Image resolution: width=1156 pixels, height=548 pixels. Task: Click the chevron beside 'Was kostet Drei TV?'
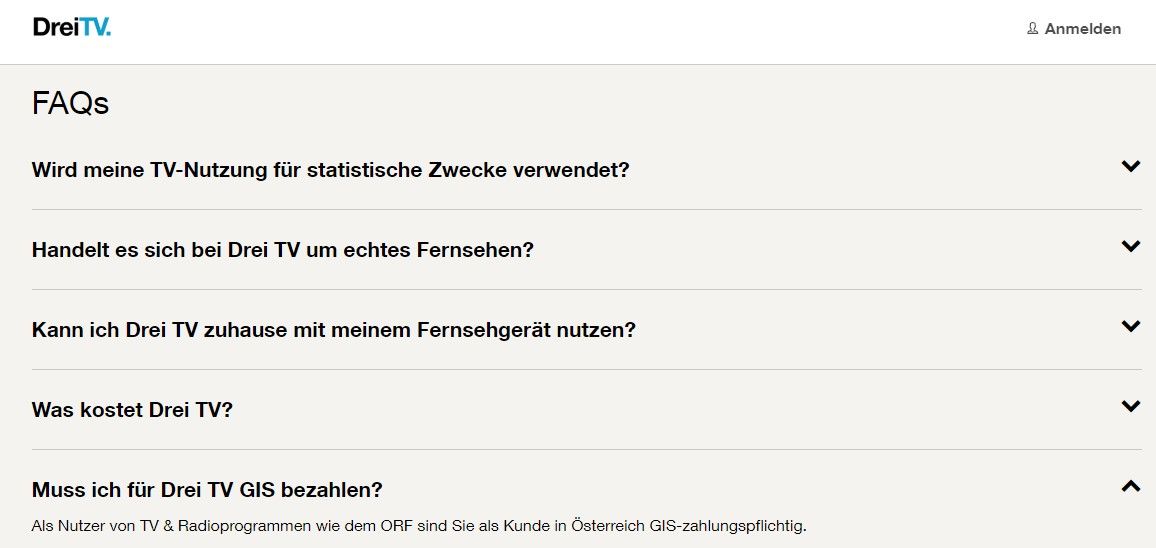(x=1131, y=407)
